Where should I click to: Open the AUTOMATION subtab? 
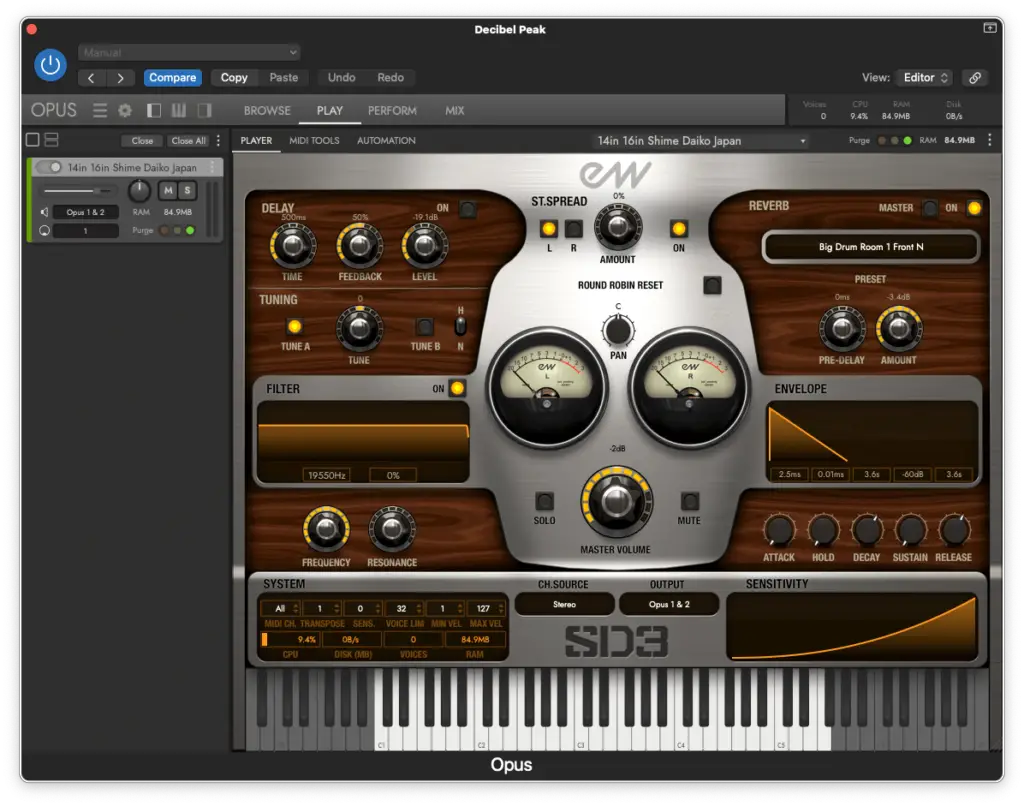click(386, 140)
